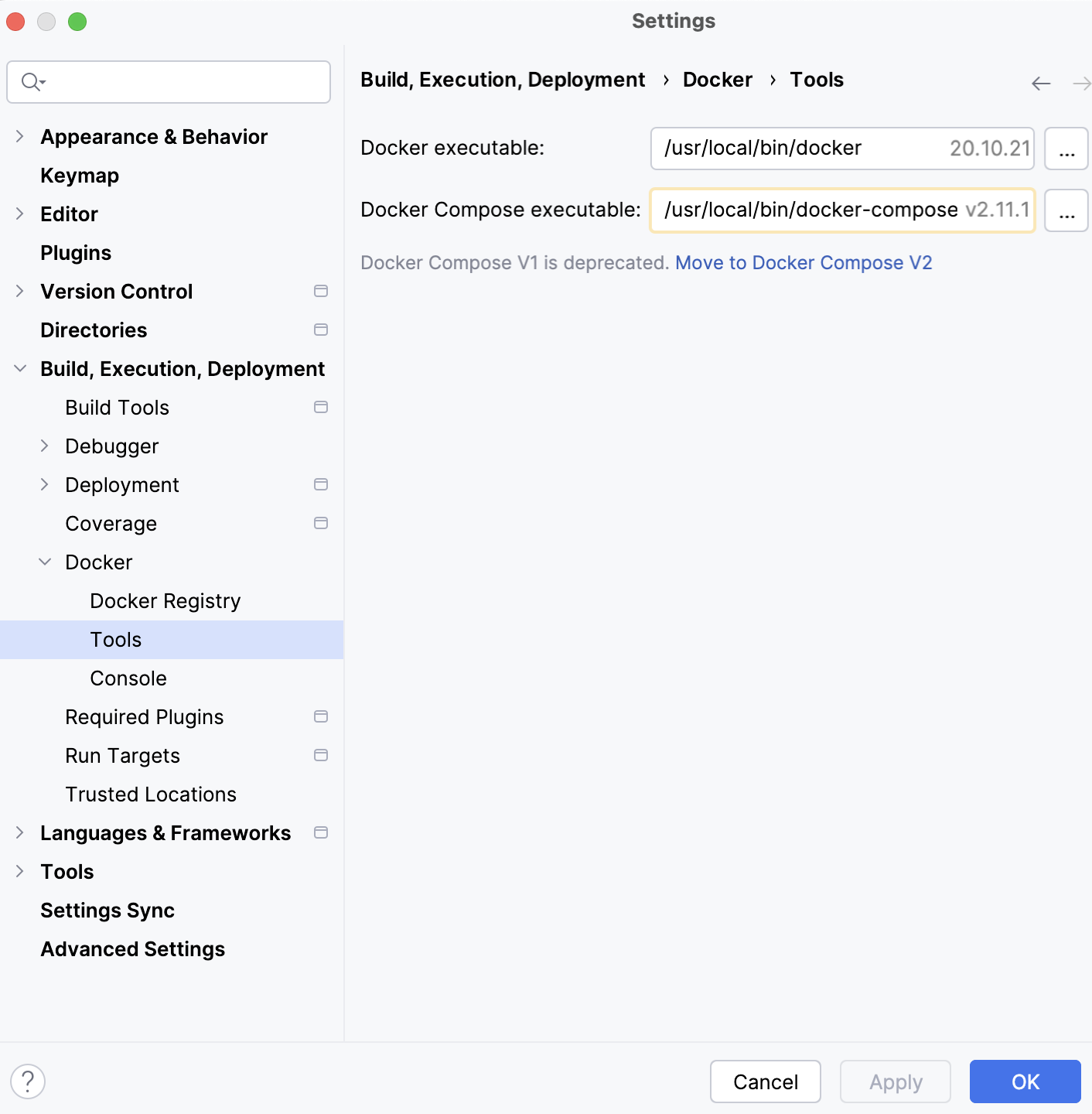
Task: Click project-level icon beside Build Tools
Action: (x=321, y=407)
